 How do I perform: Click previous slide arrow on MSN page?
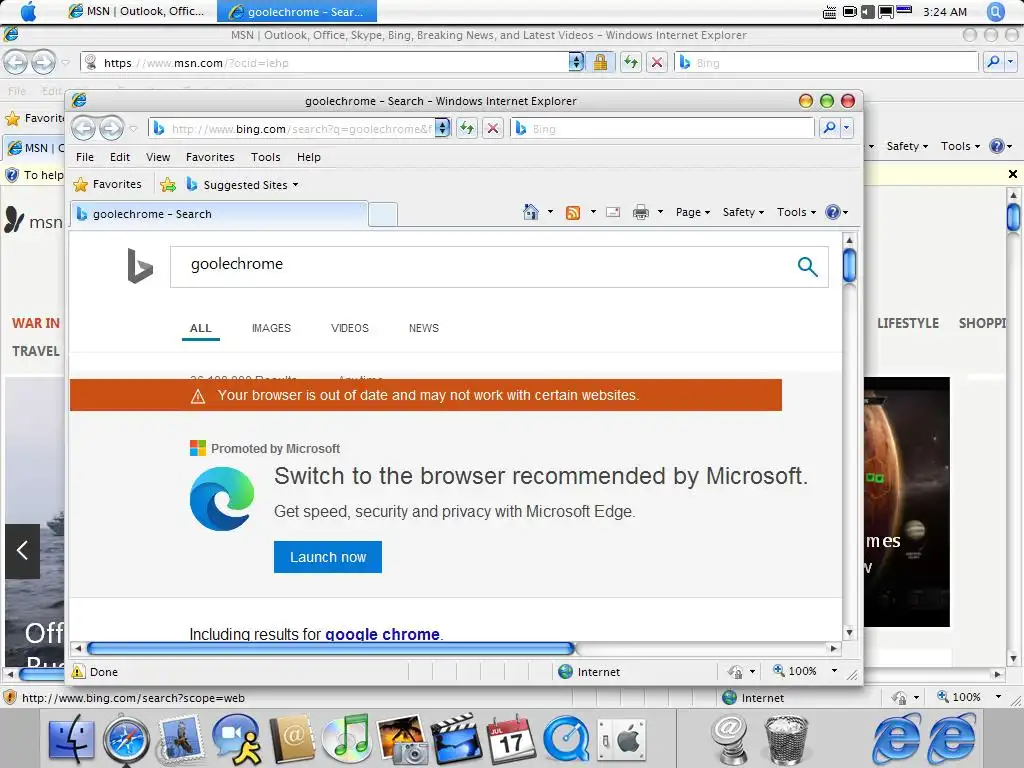click(x=22, y=551)
